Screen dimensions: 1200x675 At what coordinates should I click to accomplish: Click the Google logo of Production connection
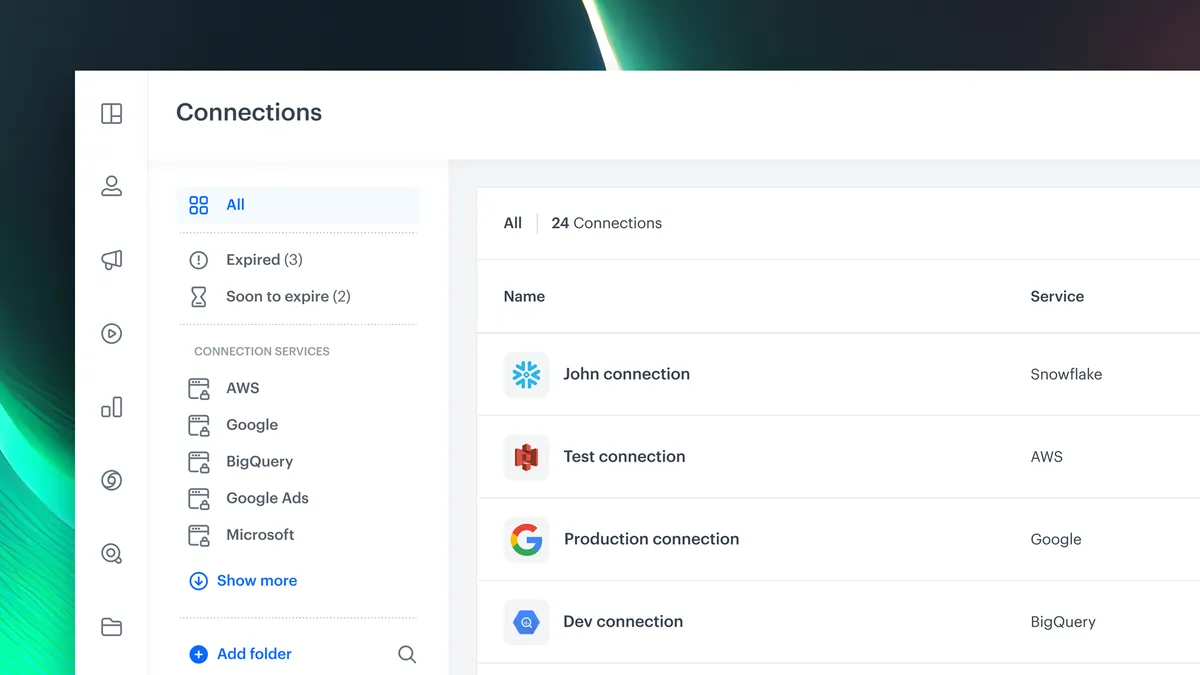[x=526, y=540]
